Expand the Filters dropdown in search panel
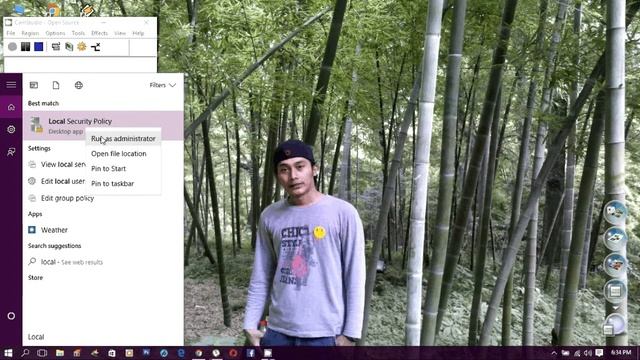This screenshot has width=640, height=360. coord(162,85)
